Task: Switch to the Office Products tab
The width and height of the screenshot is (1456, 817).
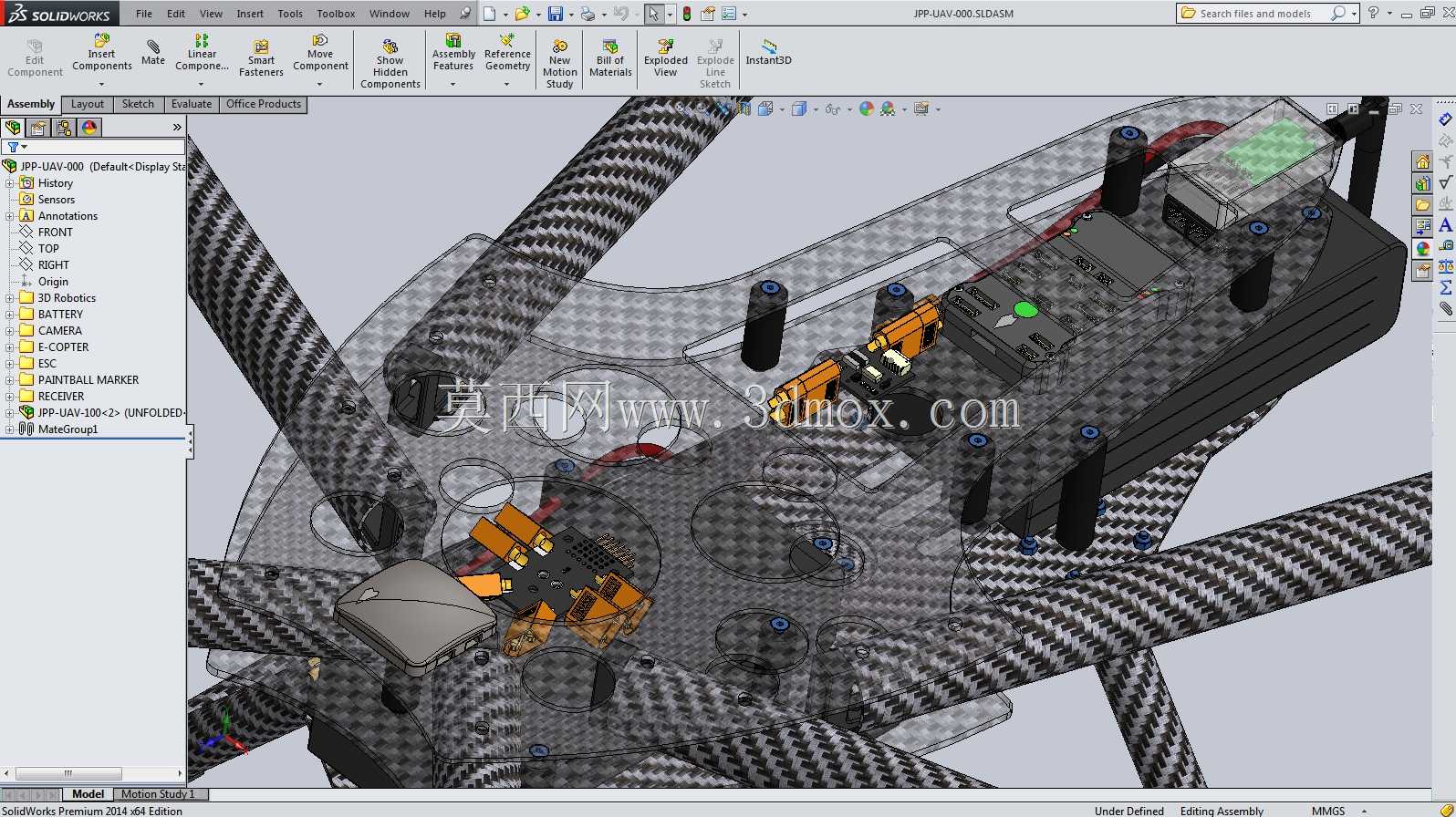Action: point(264,104)
